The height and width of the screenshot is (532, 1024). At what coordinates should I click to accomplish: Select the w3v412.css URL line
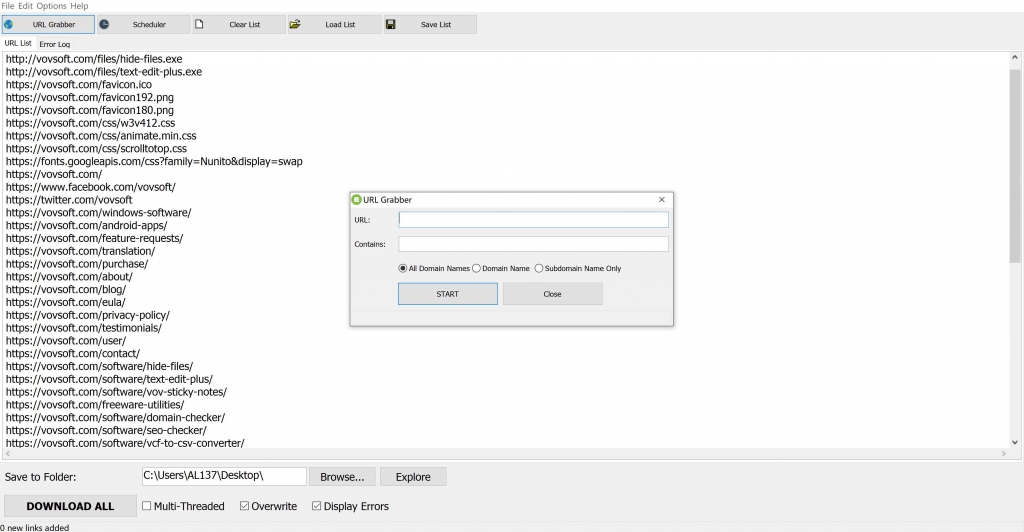[90, 123]
